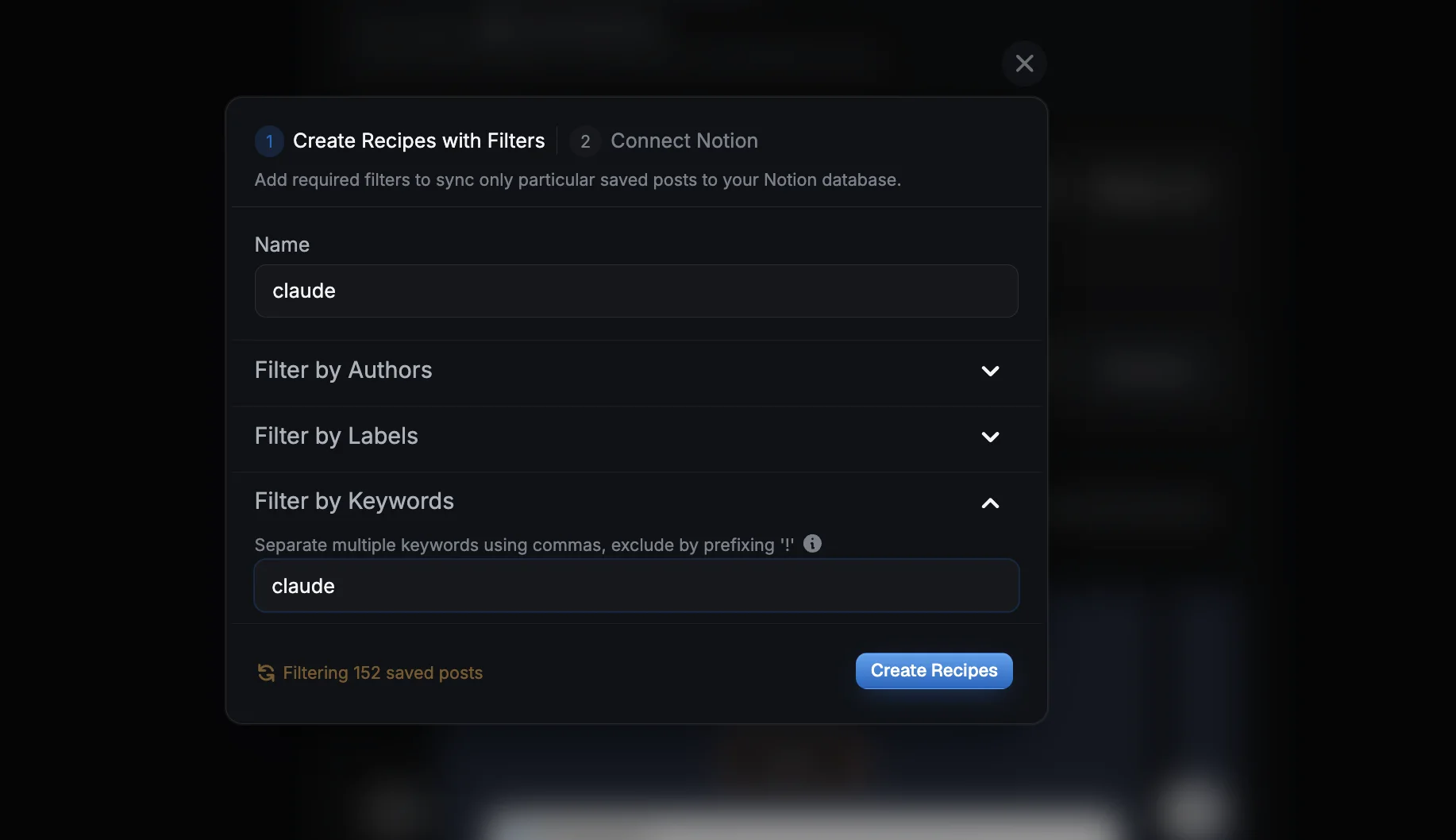Click the keywords info icon
Screen dimensions: 1456x840
click(812, 544)
